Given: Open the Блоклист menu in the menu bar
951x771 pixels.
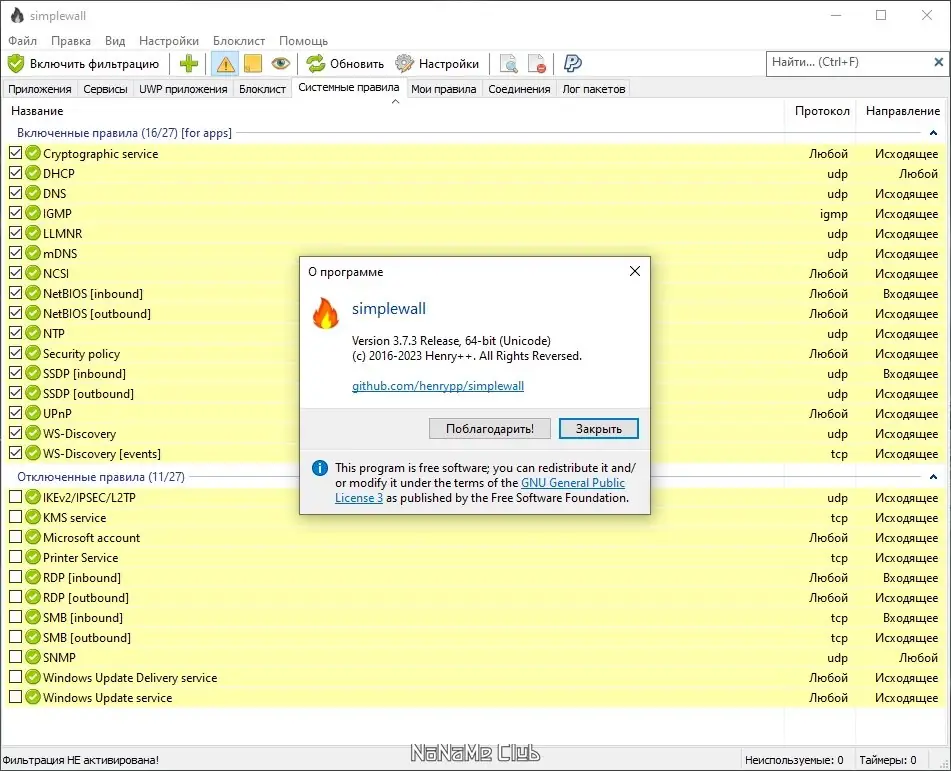Looking at the screenshot, I should [x=239, y=41].
